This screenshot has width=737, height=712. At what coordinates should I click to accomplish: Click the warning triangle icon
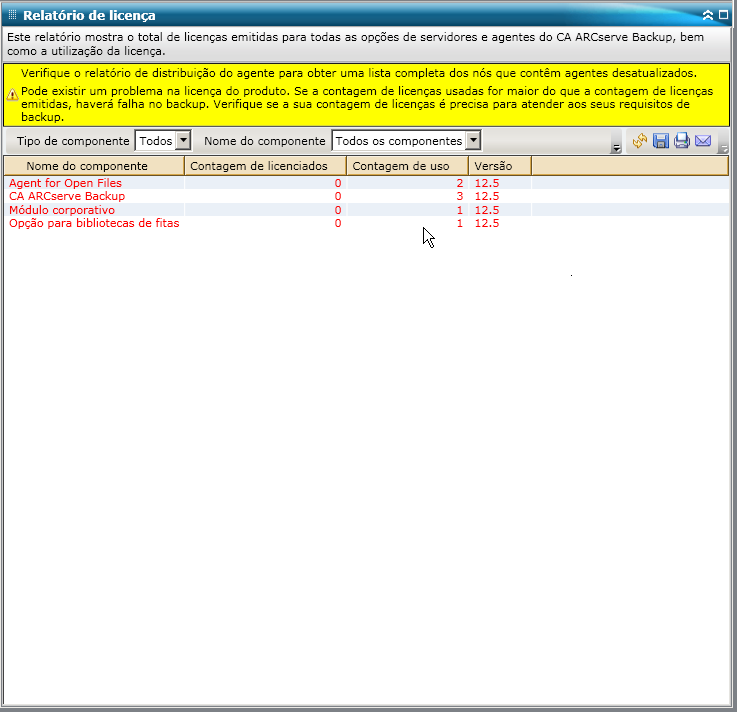[12, 94]
